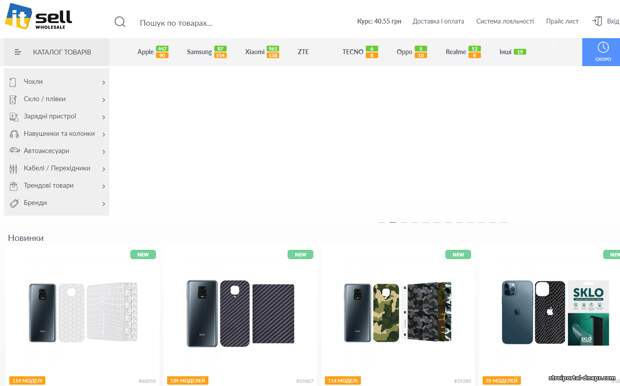
Task: Click the headphones icon in sidebar
Action: point(14,134)
